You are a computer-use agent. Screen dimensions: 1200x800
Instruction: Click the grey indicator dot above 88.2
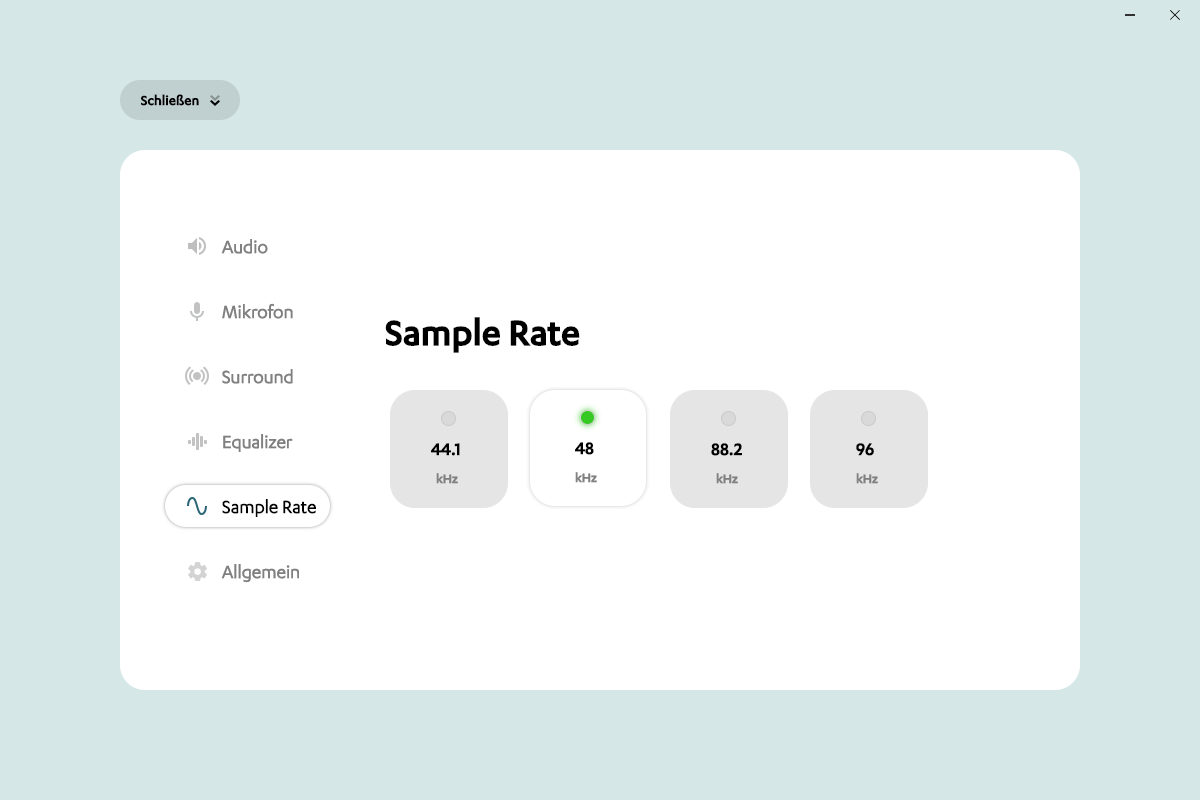pyautogui.click(x=728, y=418)
